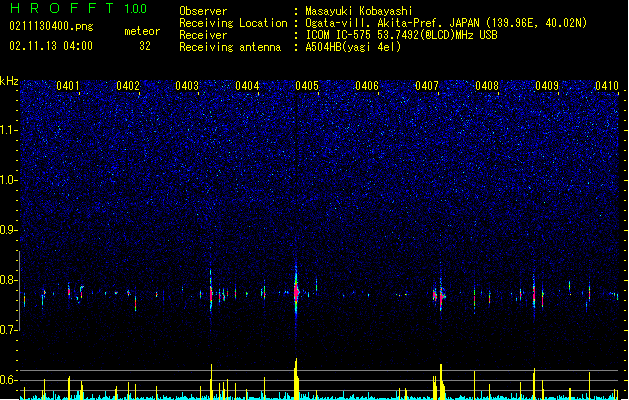Click the kHz axis unit label
This screenshot has height=400, width=629.
[x=9, y=81]
